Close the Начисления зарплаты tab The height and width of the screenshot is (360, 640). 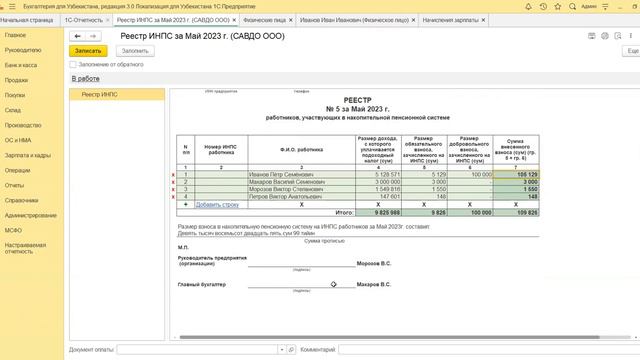click(483, 20)
